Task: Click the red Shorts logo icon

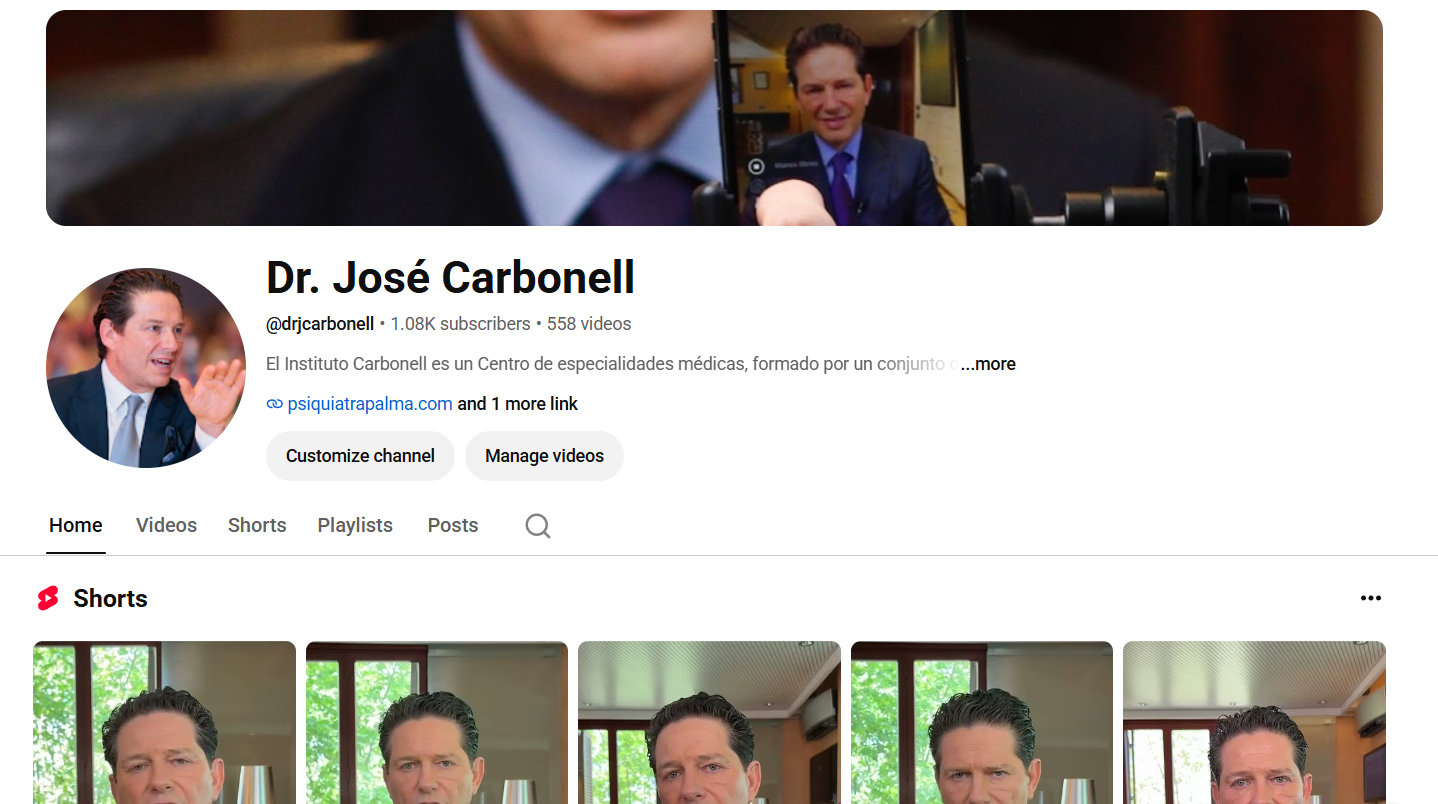Action: pos(48,598)
